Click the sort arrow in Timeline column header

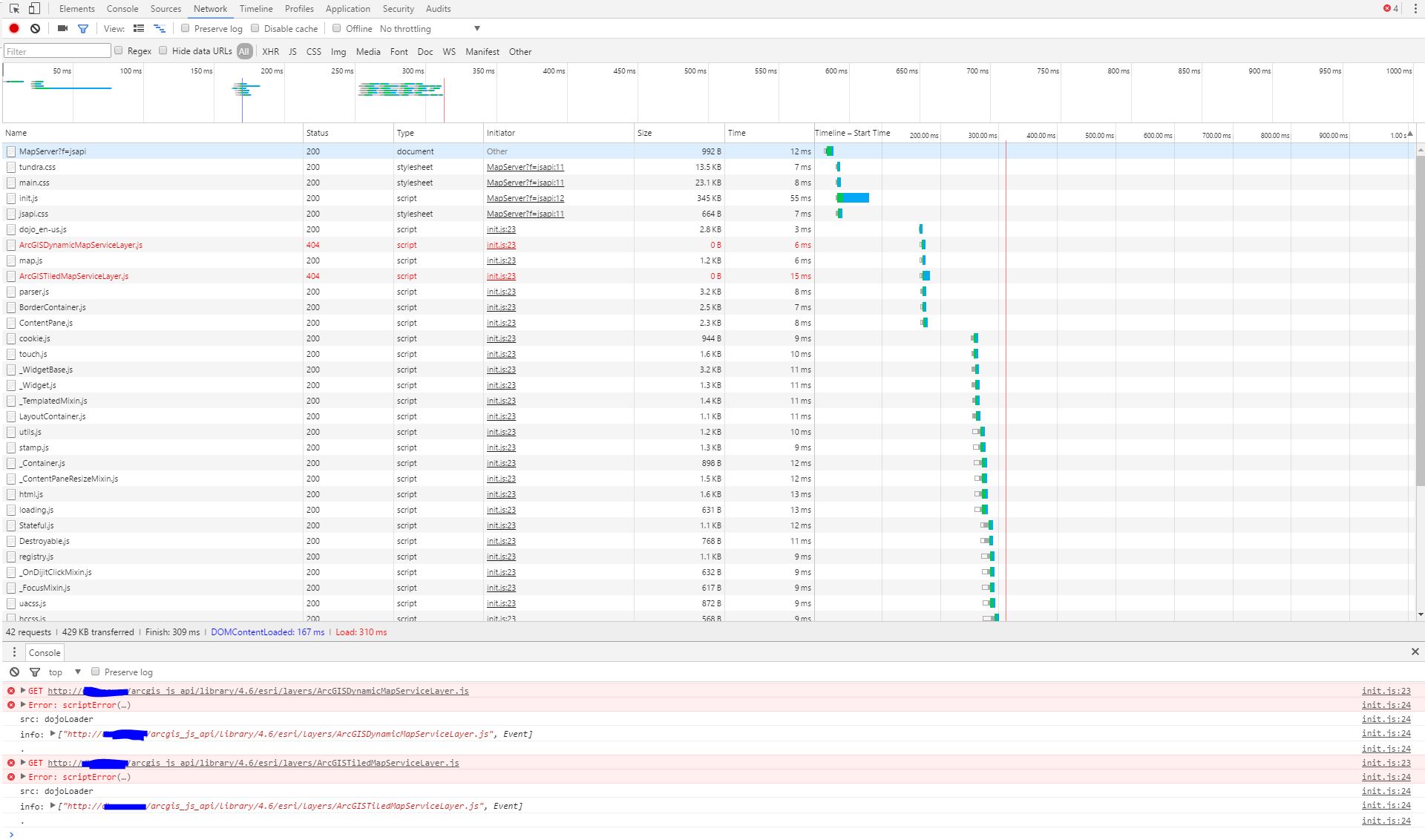pyautogui.click(x=1410, y=134)
